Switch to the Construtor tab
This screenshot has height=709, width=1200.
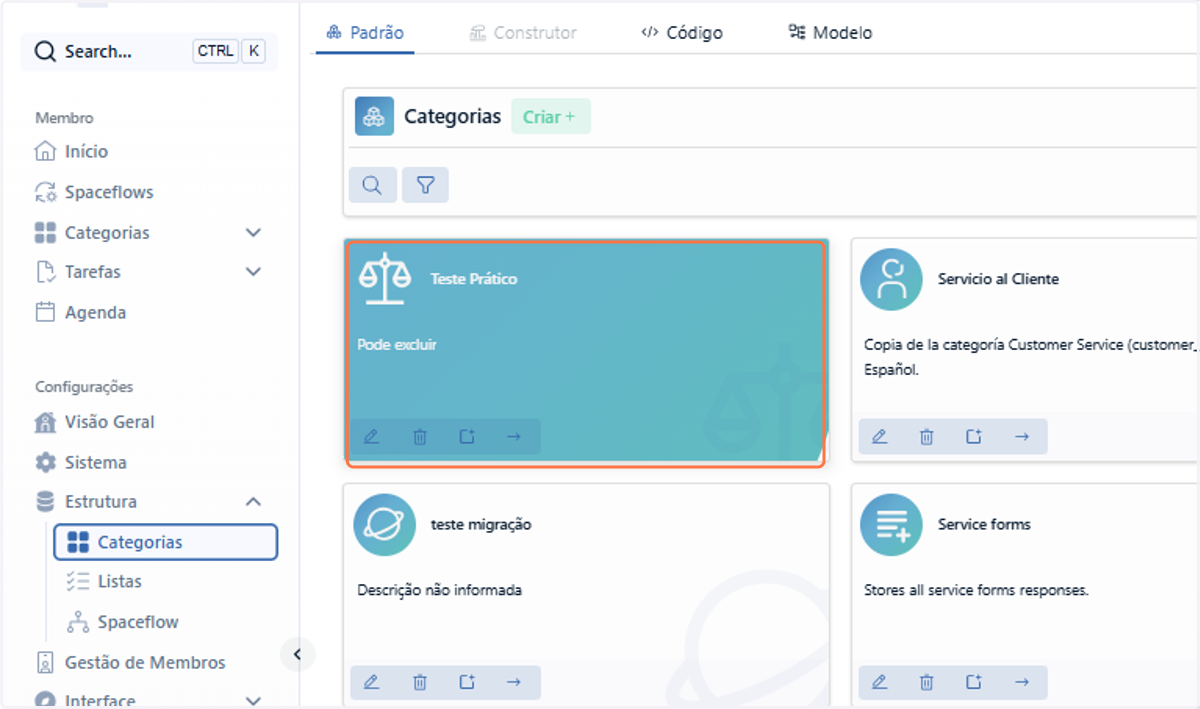(522, 32)
